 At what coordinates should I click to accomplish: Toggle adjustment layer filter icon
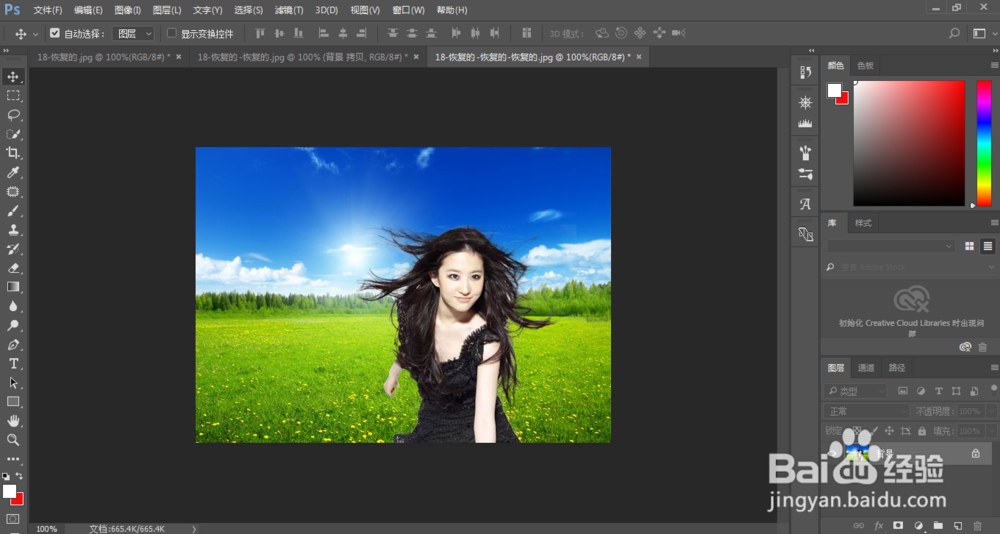pyautogui.click(x=920, y=391)
